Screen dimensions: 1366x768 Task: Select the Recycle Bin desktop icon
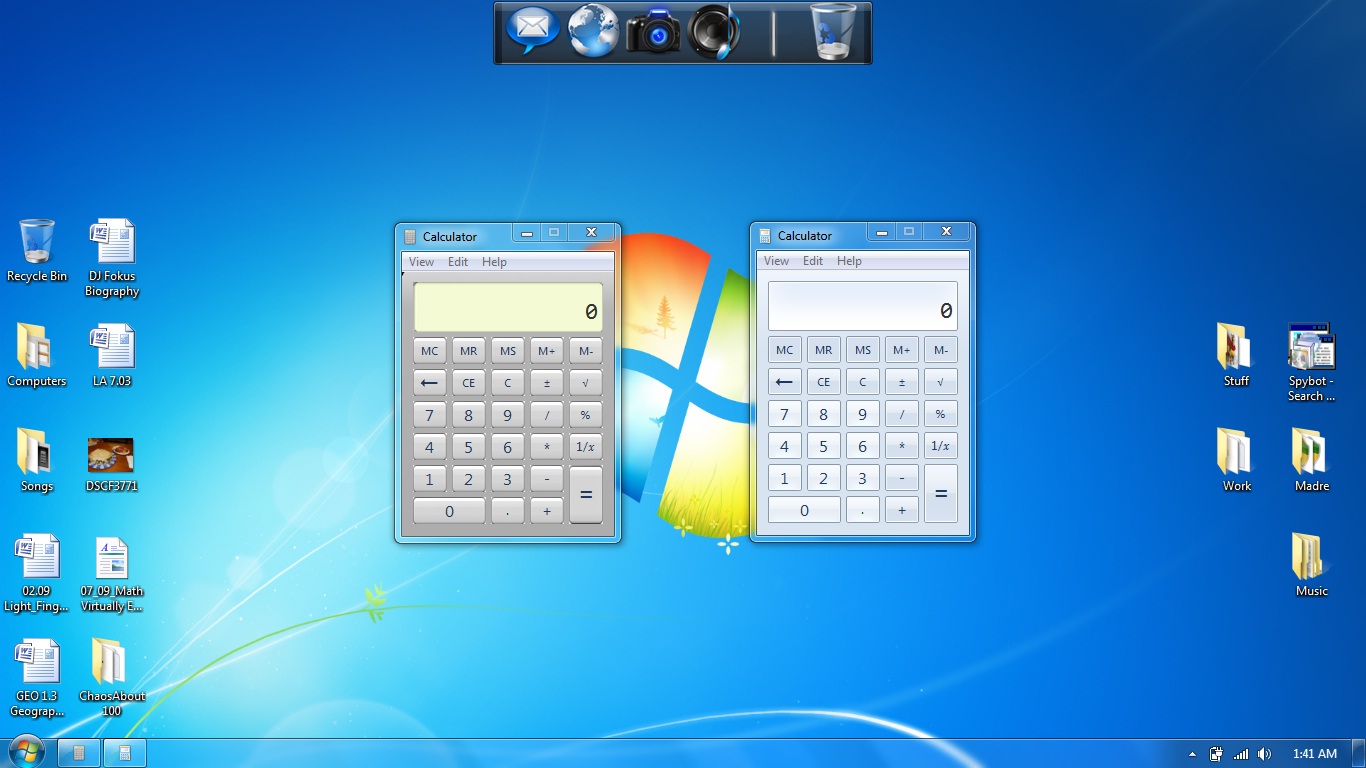pos(37,251)
